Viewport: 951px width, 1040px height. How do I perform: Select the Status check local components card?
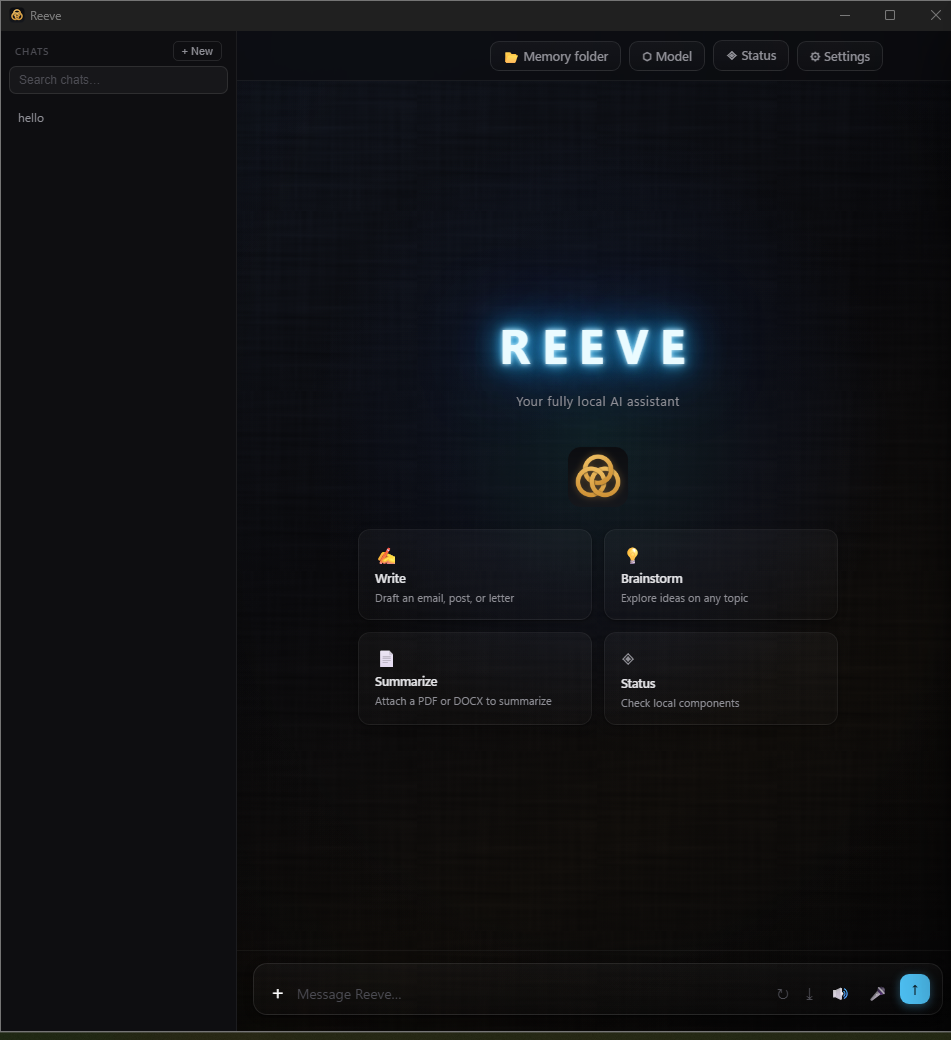pos(721,678)
